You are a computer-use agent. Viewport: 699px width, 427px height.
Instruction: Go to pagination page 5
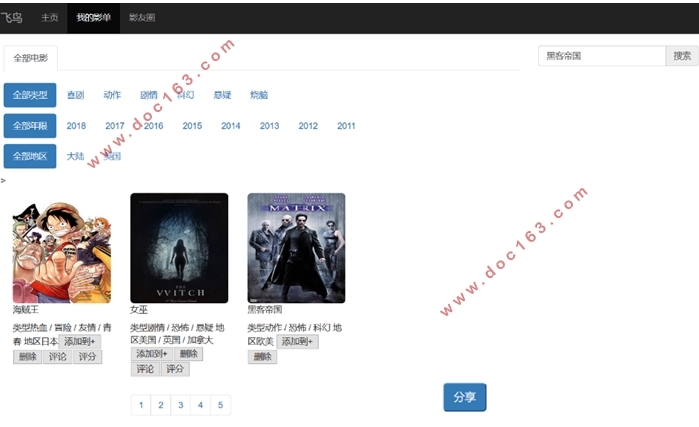220,405
